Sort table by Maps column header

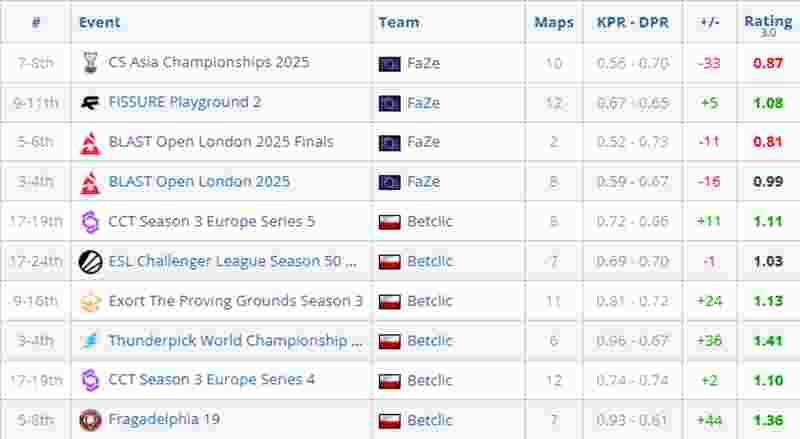tap(553, 22)
